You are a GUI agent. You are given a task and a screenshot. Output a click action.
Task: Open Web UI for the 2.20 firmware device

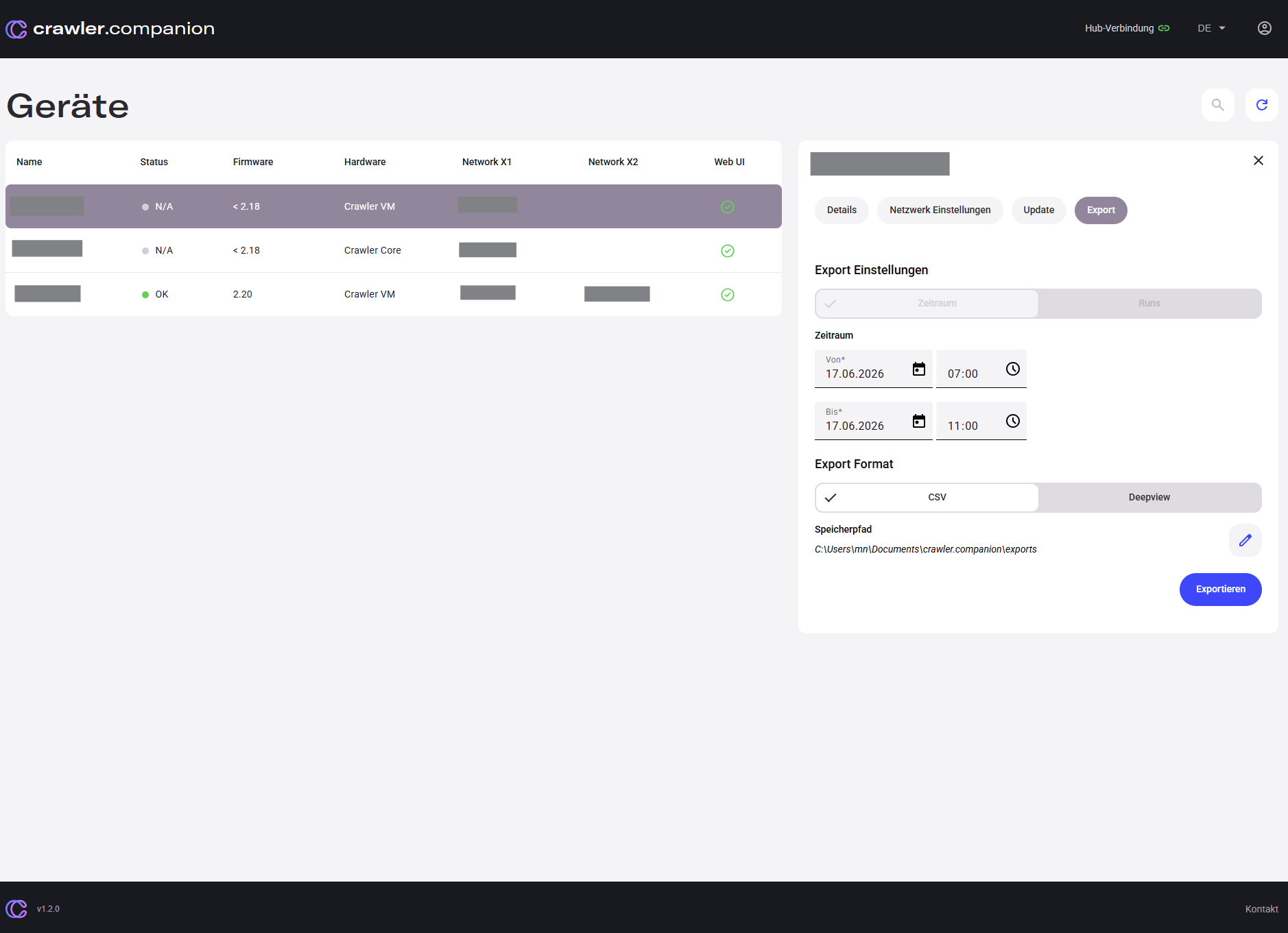point(728,294)
